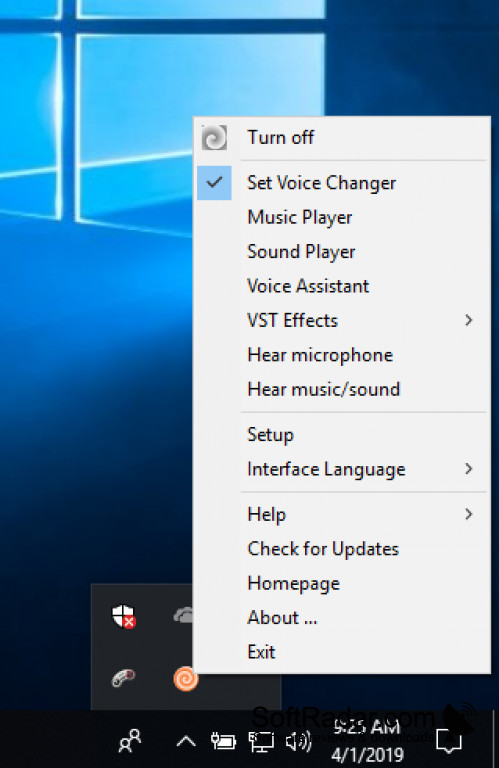Click the network icon in taskbar

261,742
